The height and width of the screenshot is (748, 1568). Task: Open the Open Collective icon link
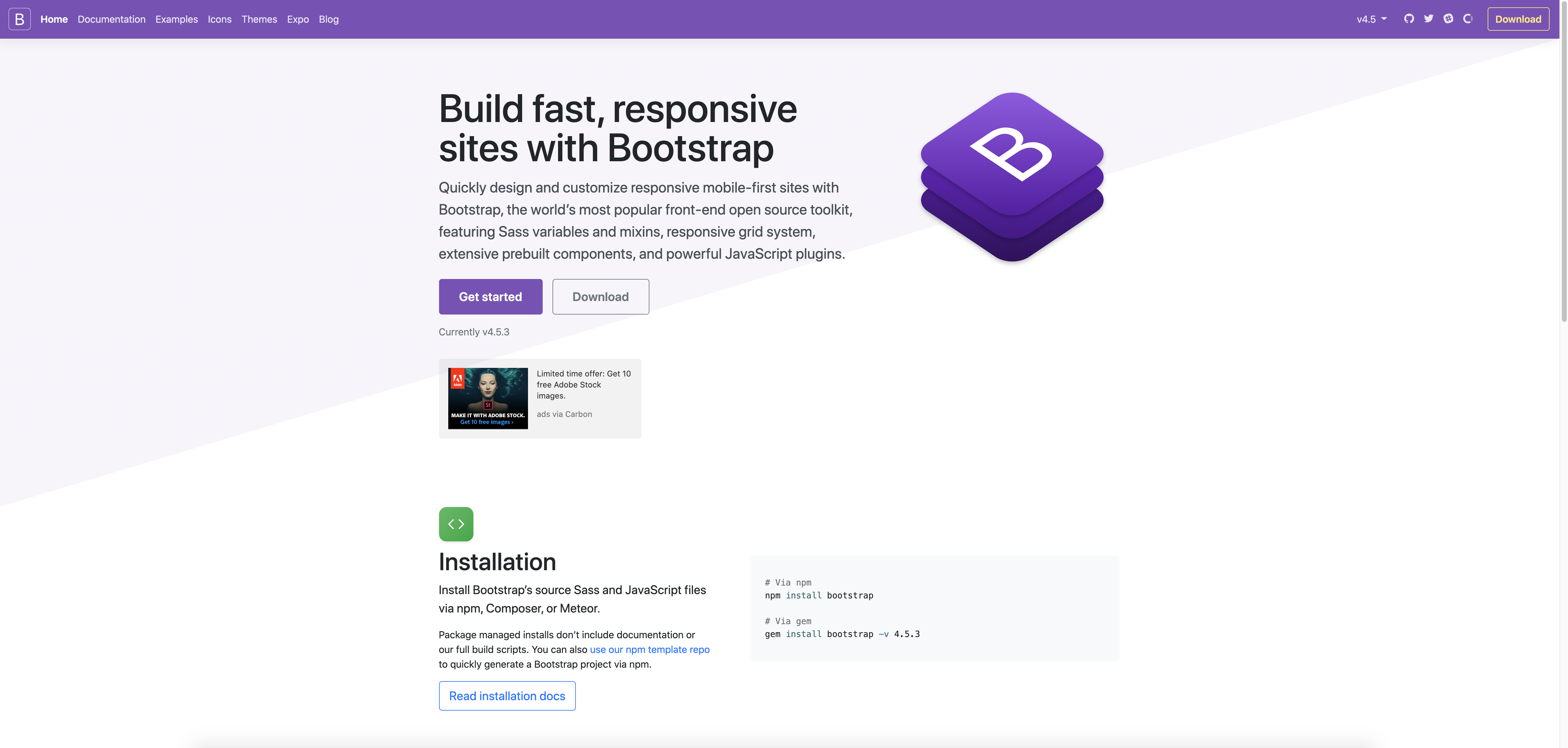[1467, 19]
